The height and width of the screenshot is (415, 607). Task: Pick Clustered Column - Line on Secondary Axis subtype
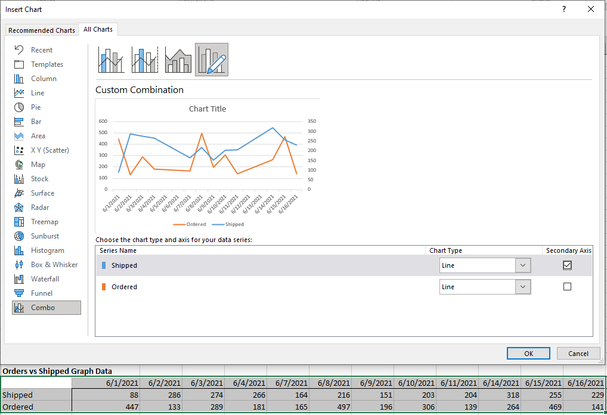pyautogui.click(x=144, y=60)
